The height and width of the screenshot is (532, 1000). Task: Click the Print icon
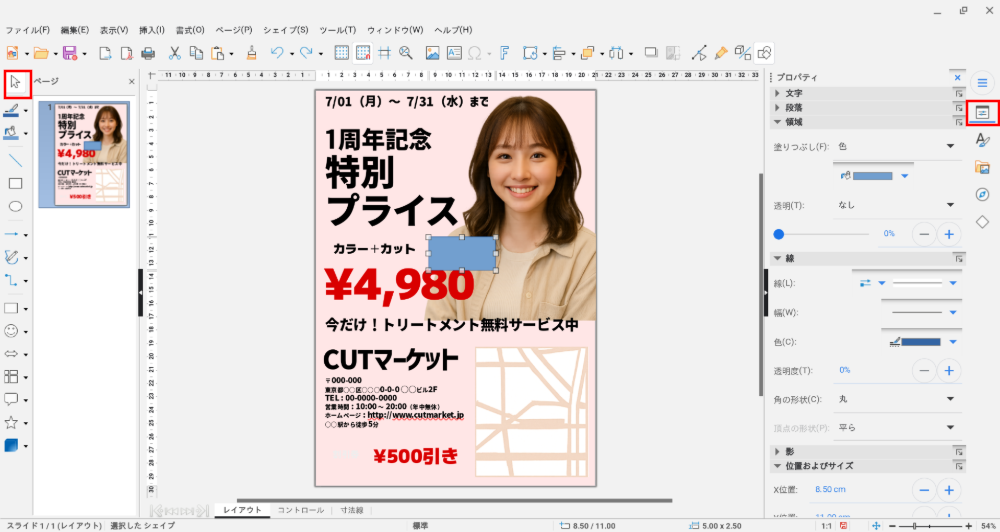pos(148,53)
